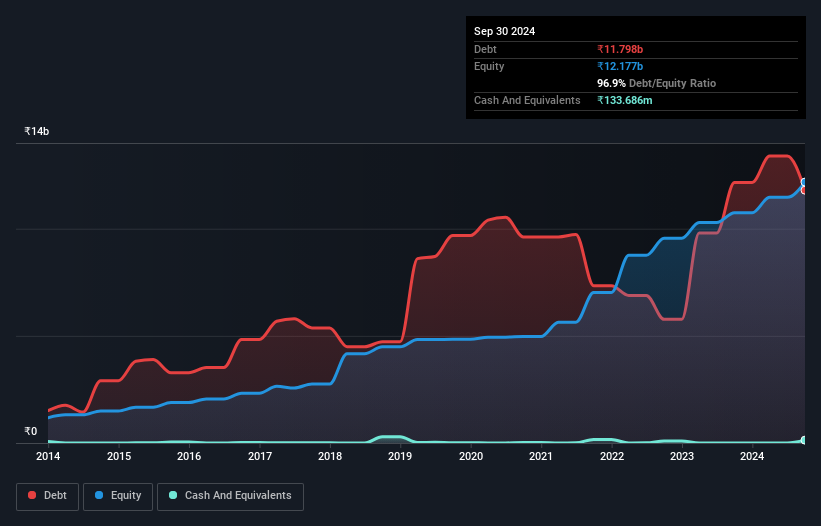Click the blue Equity legend dot

click(99, 495)
